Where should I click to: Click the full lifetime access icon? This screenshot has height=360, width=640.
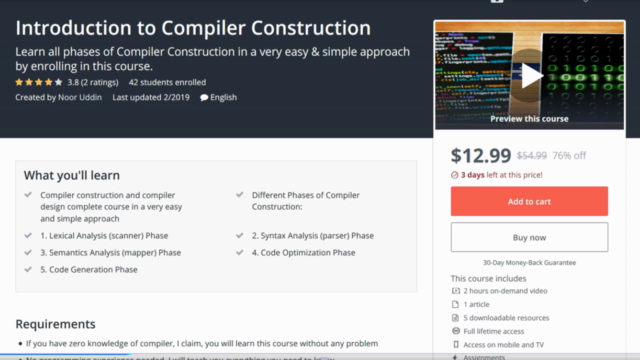(x=456, y=331)
